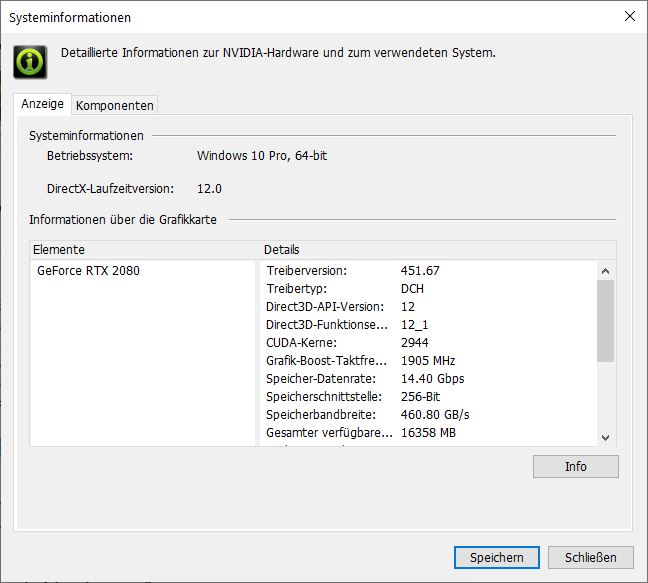Click the DirectX-Laufzeitversion label
Image resolution: width=648 pixels, height=583 pixels.
(110, 189)
